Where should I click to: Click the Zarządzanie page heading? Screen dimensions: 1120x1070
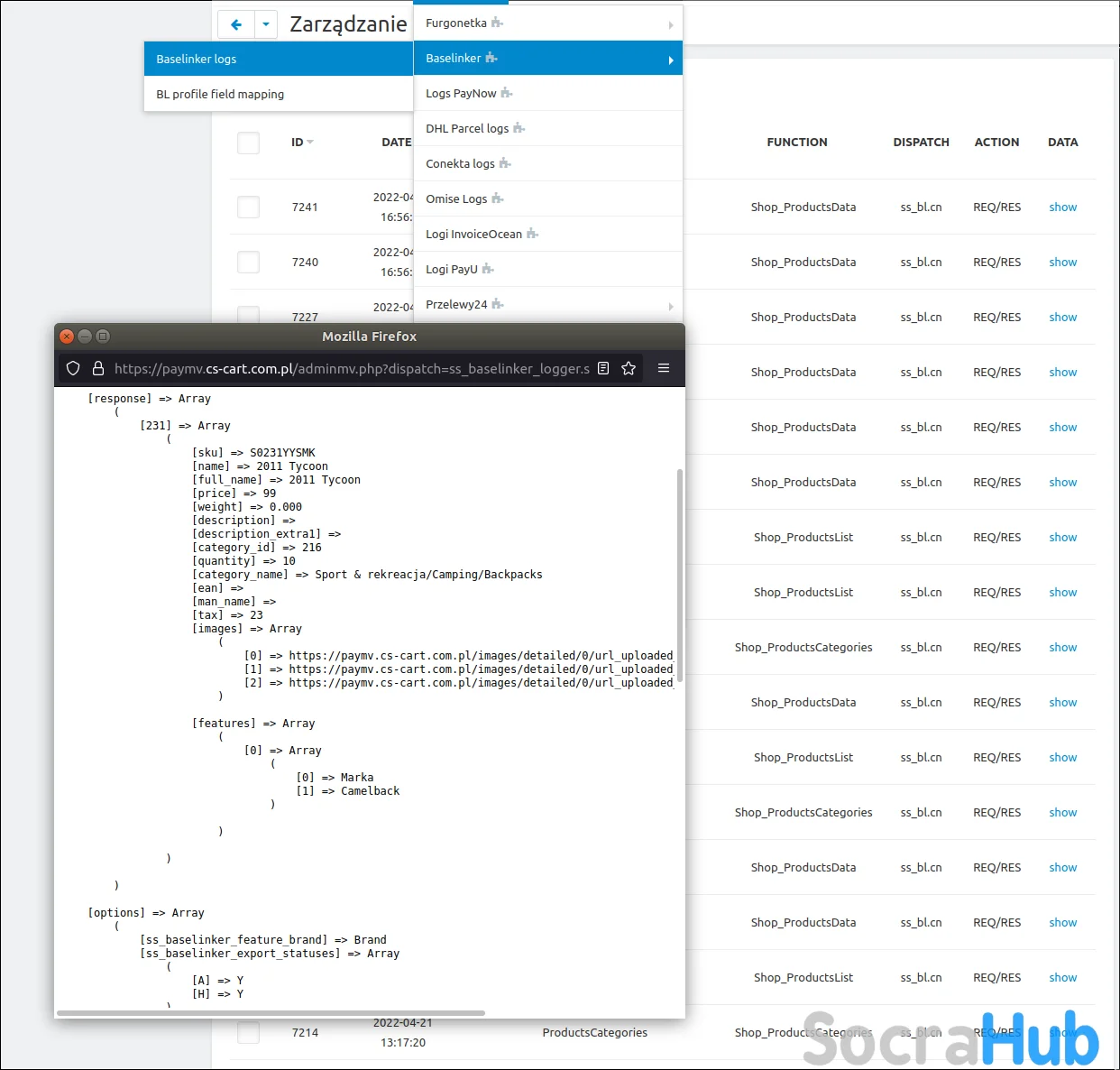tap(348, 24)
